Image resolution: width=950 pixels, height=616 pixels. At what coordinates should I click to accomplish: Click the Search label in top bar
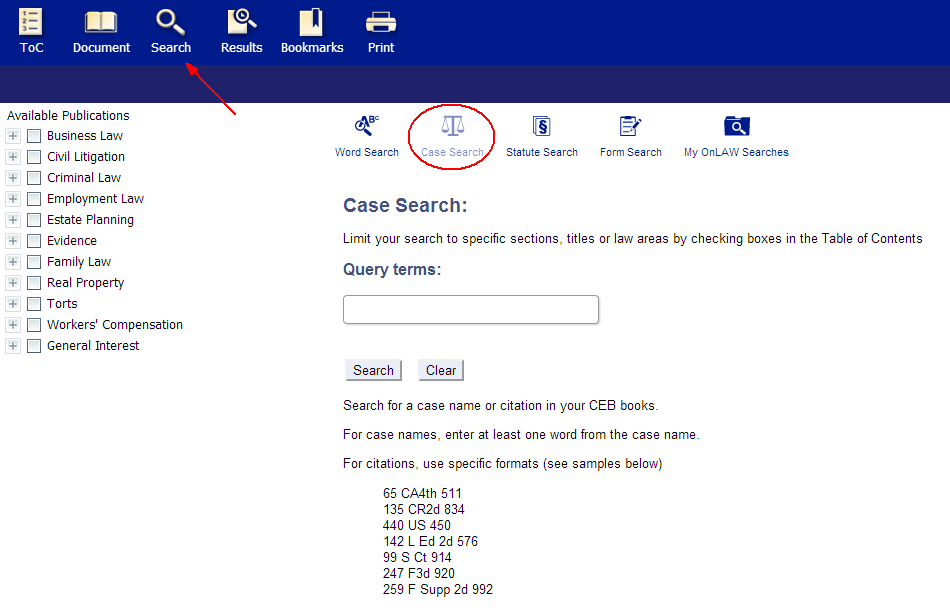[171, 47]
